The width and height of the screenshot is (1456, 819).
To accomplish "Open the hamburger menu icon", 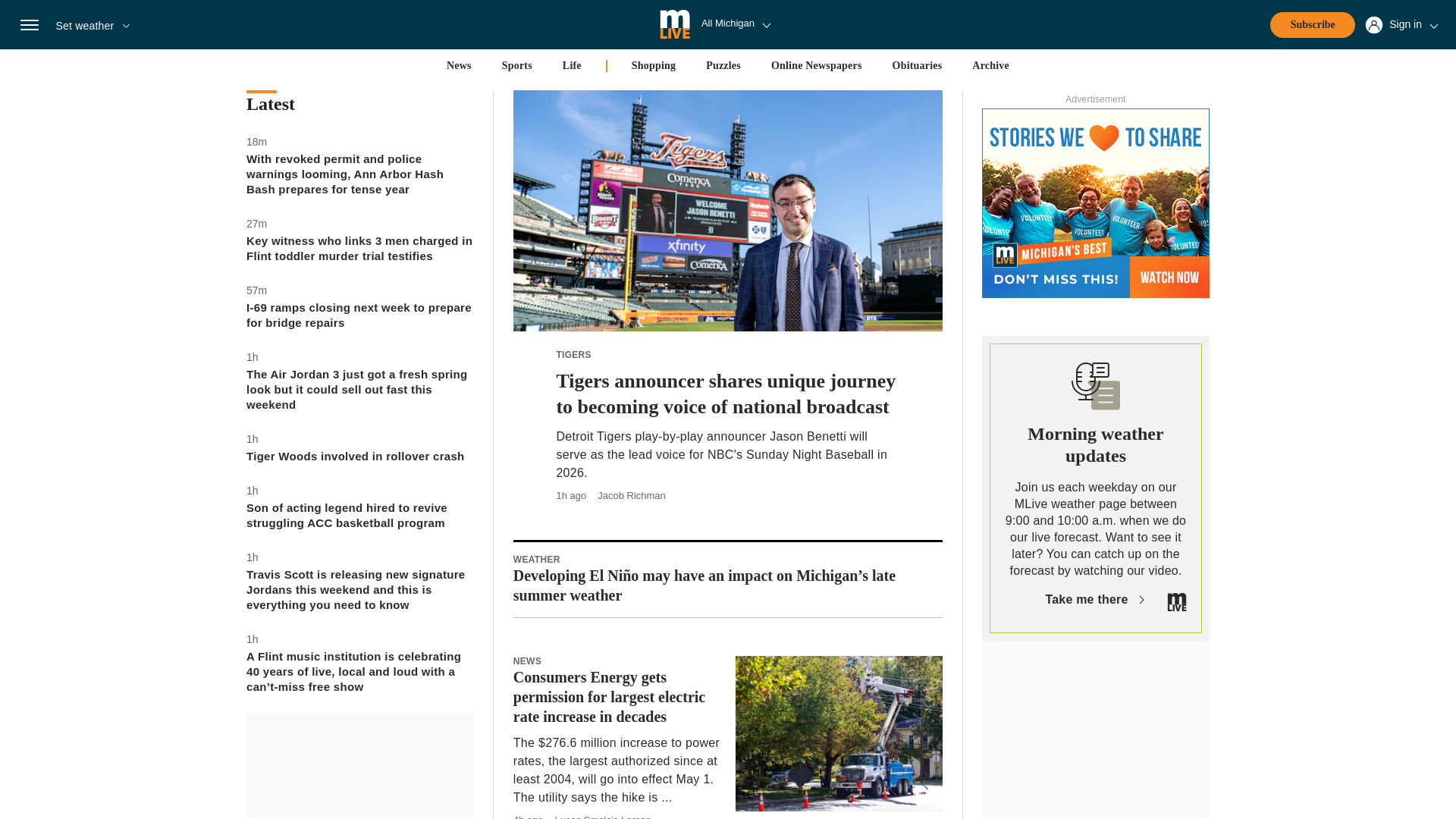I will [30, 25].
